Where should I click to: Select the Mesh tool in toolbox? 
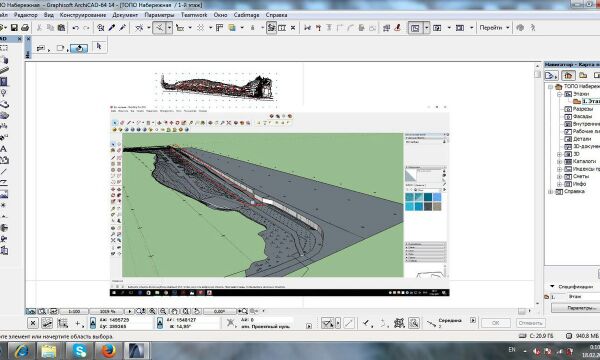pos(4,116)
